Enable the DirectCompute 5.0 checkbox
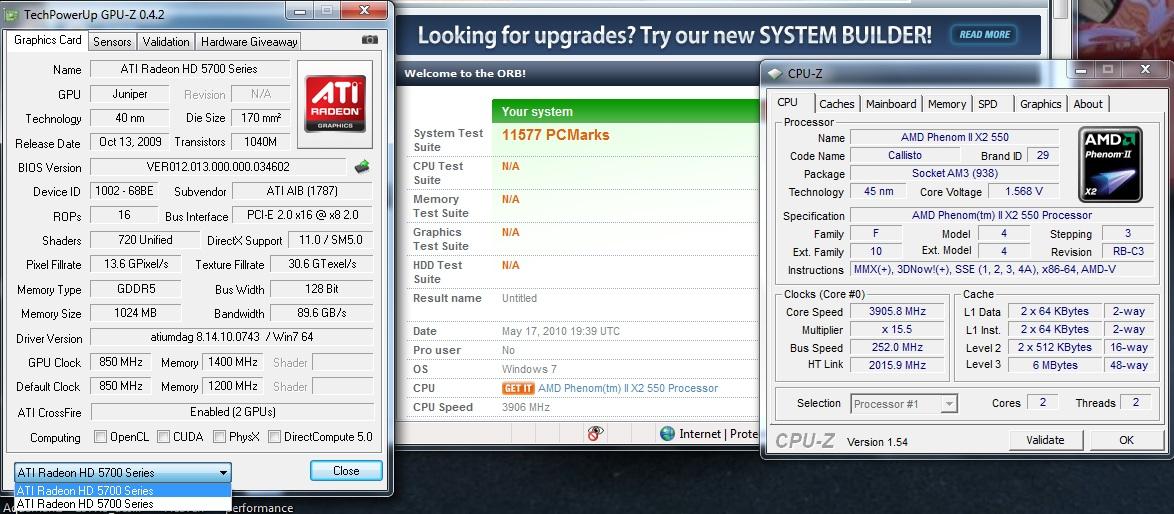This screenshot has width=1174, height=514. (274, 436)
